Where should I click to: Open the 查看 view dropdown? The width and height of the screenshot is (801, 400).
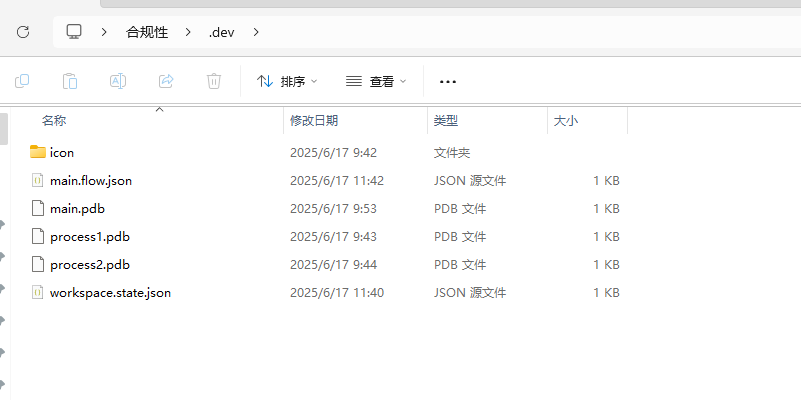point(376,81)
